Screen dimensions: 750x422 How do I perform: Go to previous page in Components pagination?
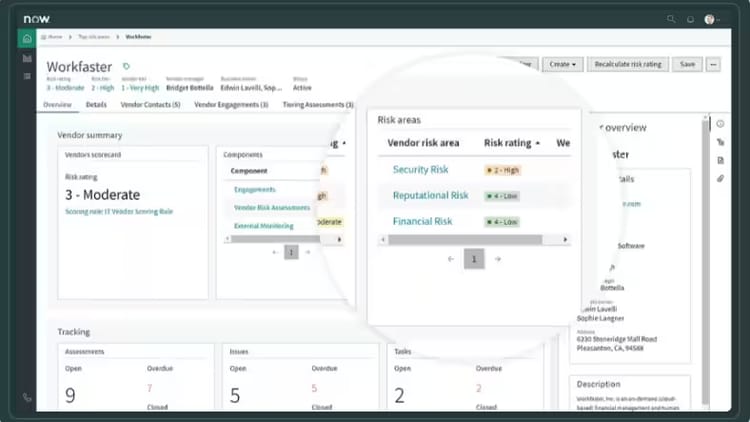tap(275, 252)
